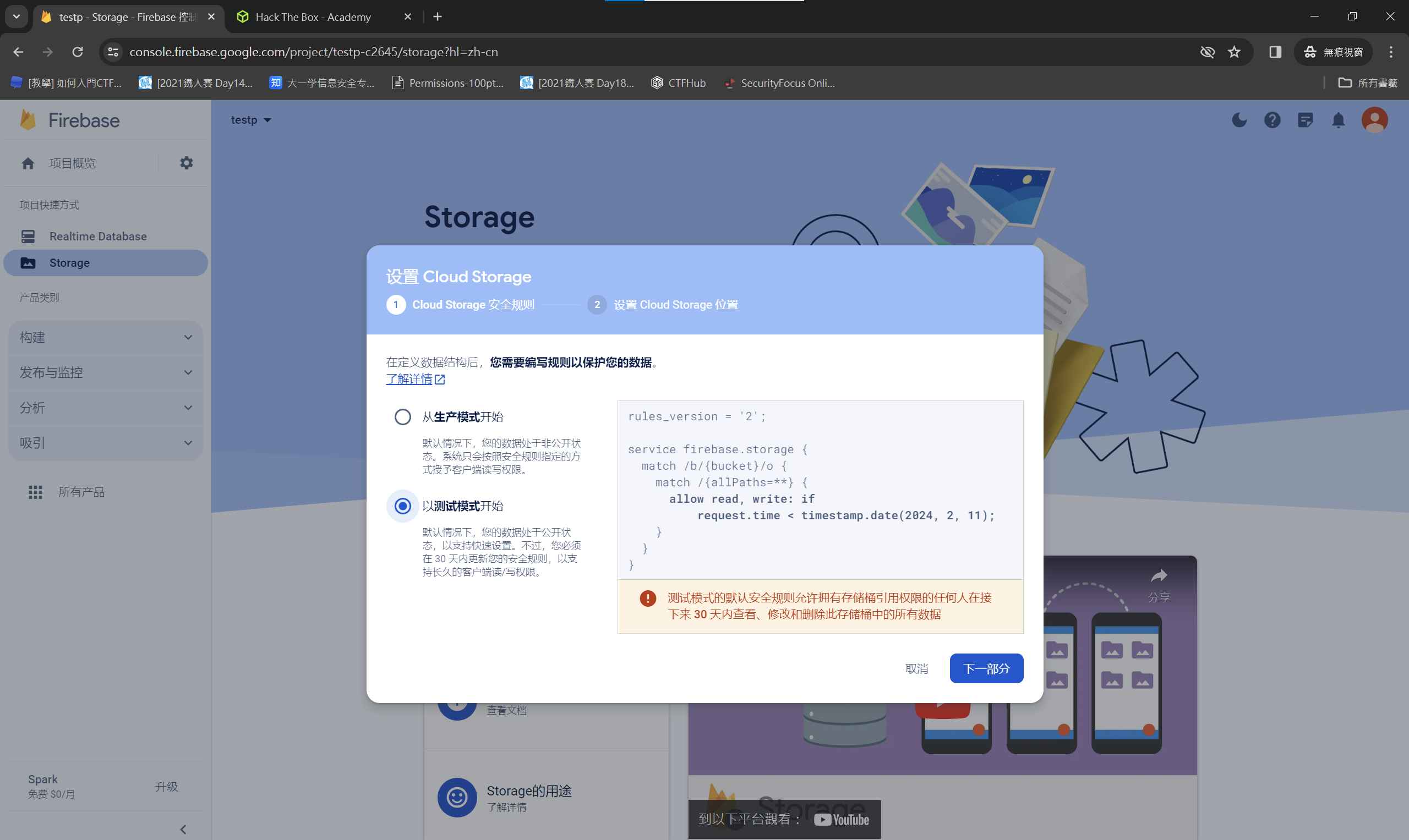Viewport: 1409px width, 840px height.
Task: Click the All products grid icon
Action: [x=36, y=492]
